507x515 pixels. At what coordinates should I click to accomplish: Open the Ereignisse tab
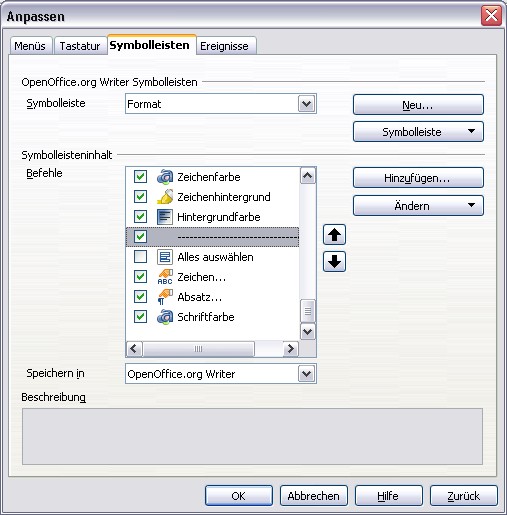pos(224,46)
